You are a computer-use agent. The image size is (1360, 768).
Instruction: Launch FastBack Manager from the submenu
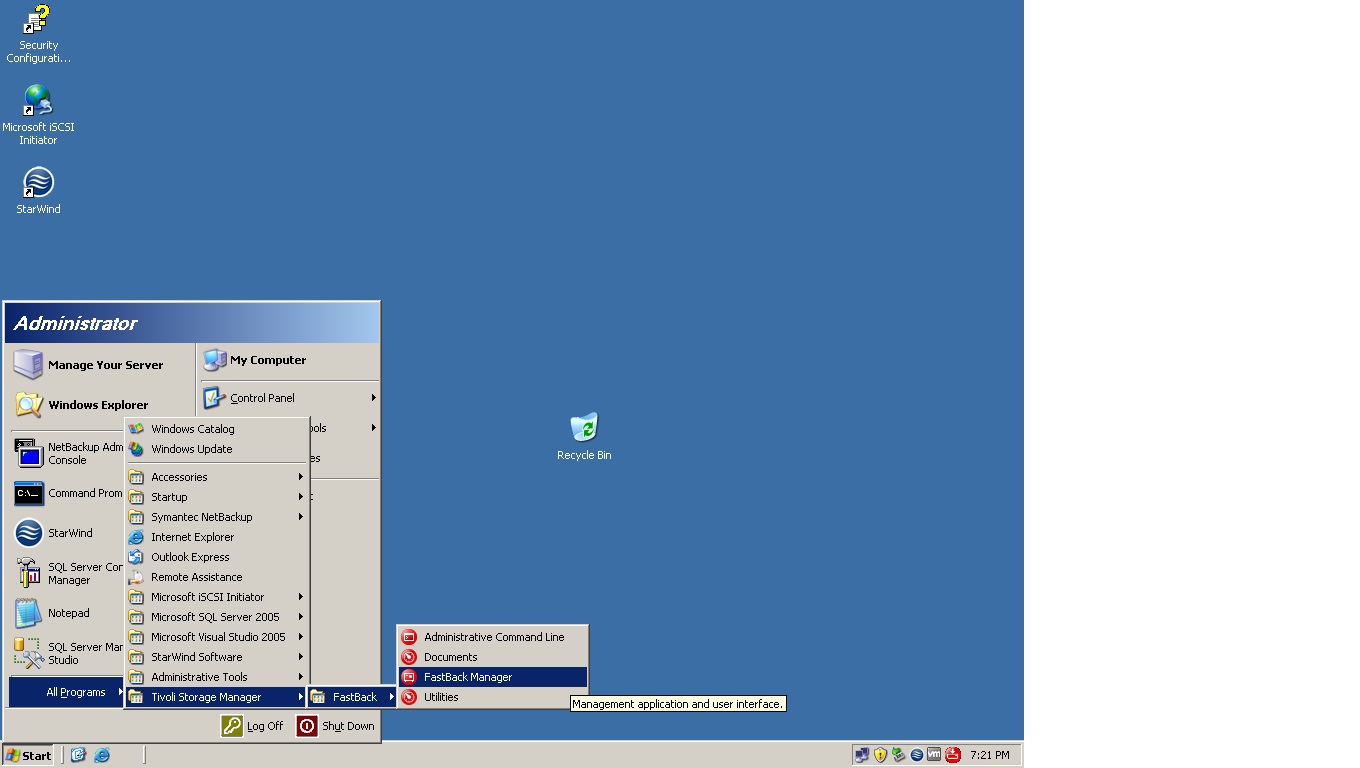point(492,677)
